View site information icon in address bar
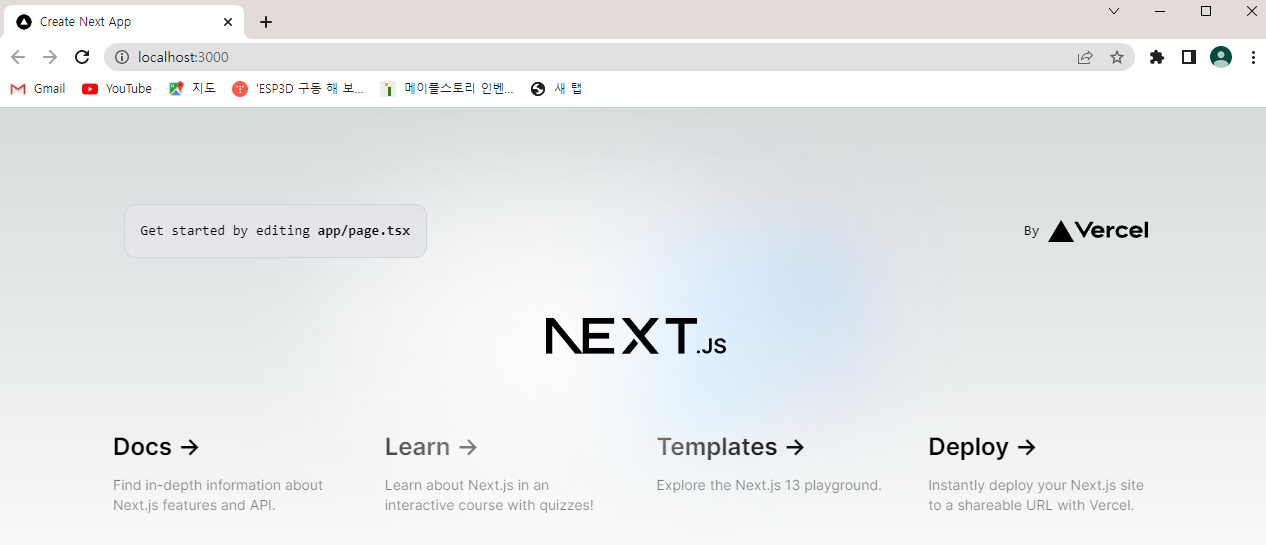Viewport: 1266px width, 545px height. 122,57
